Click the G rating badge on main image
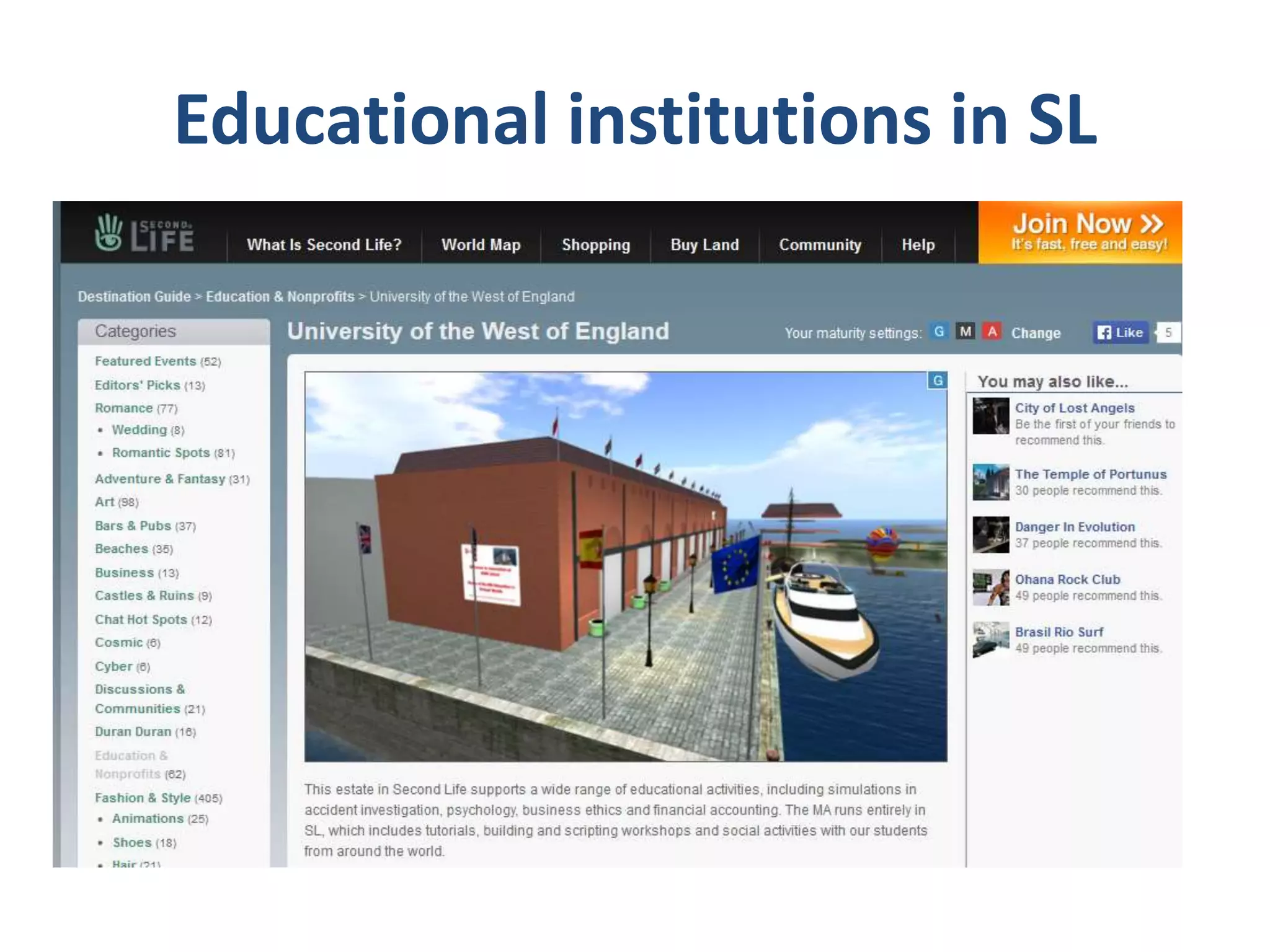Image resolution: width=1270 pixels, height=952 pixels. coord(938,381)
